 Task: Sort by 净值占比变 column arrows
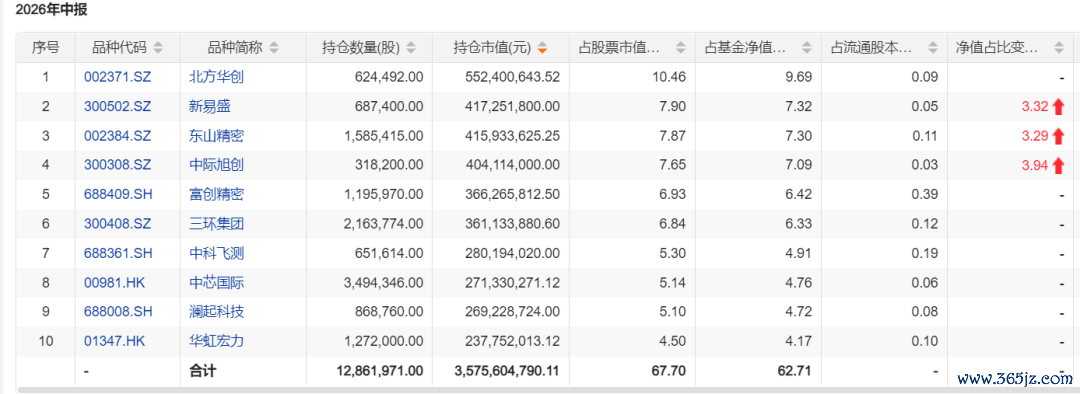[x=1059, y=48]
